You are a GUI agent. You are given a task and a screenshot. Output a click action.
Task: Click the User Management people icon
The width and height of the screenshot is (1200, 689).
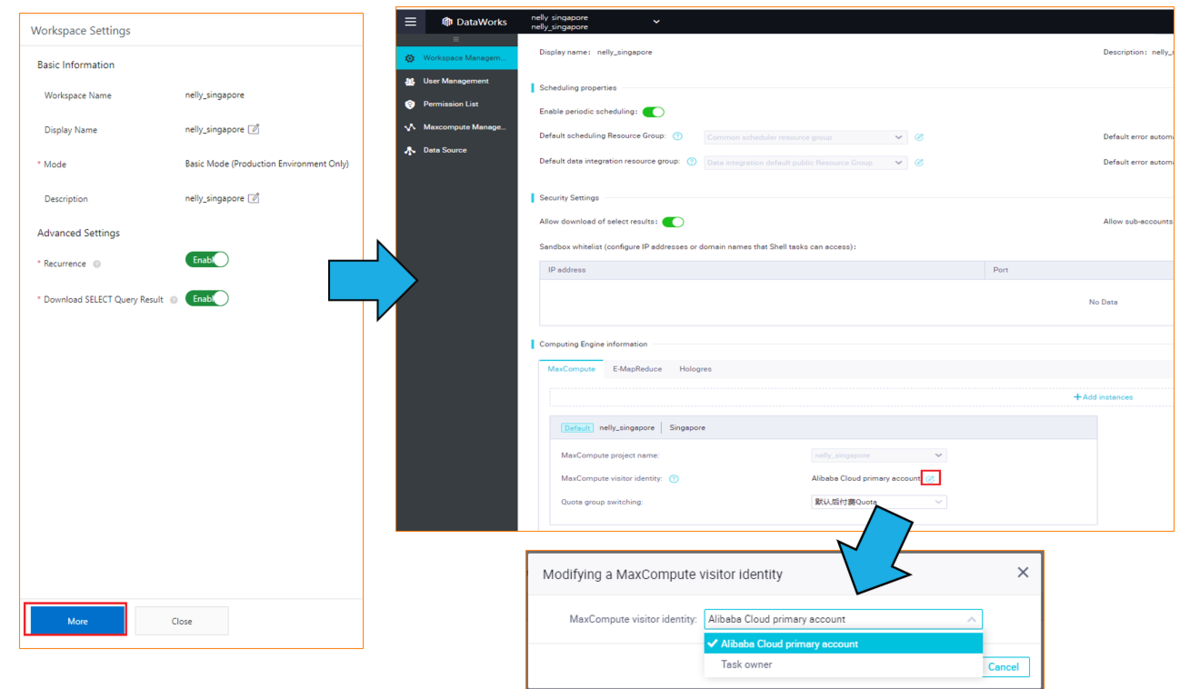point(409,81)
